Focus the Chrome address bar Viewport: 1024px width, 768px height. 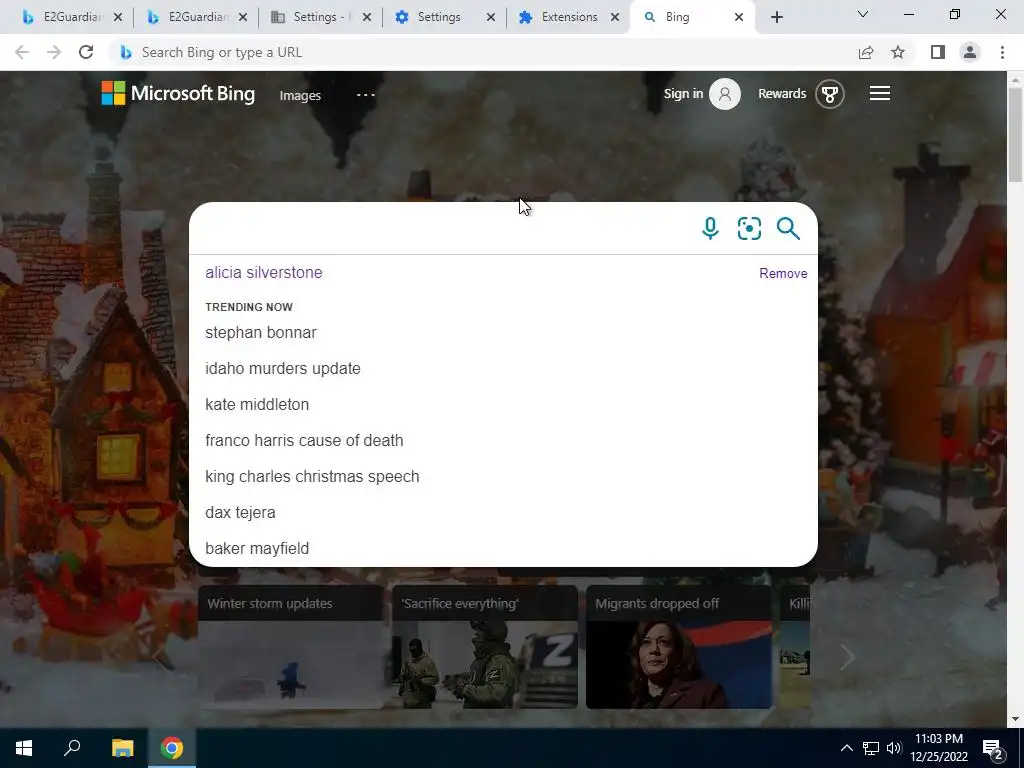483,52
